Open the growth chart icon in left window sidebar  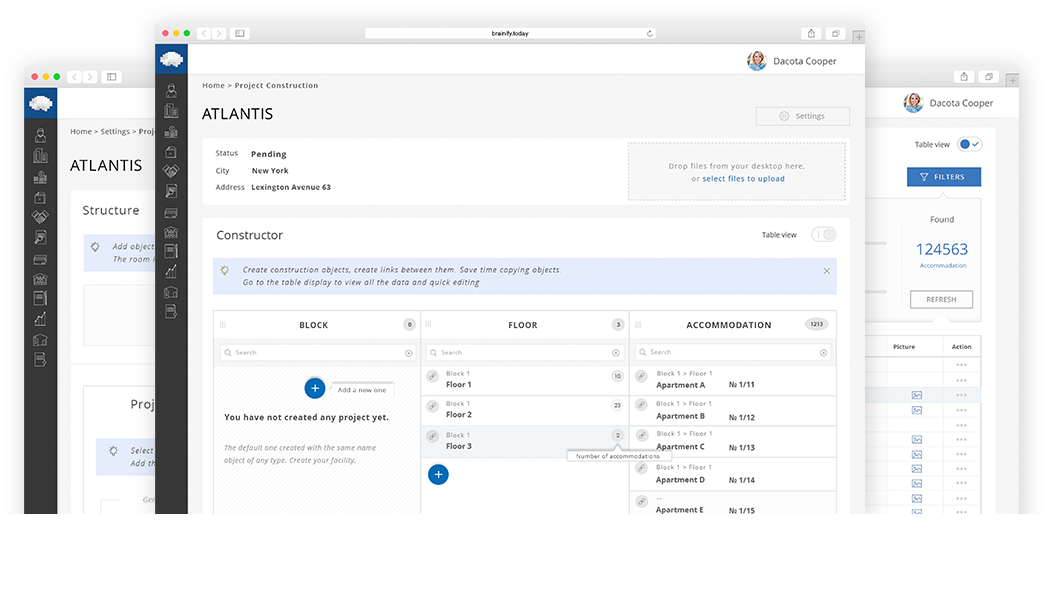tap(40, 319)
